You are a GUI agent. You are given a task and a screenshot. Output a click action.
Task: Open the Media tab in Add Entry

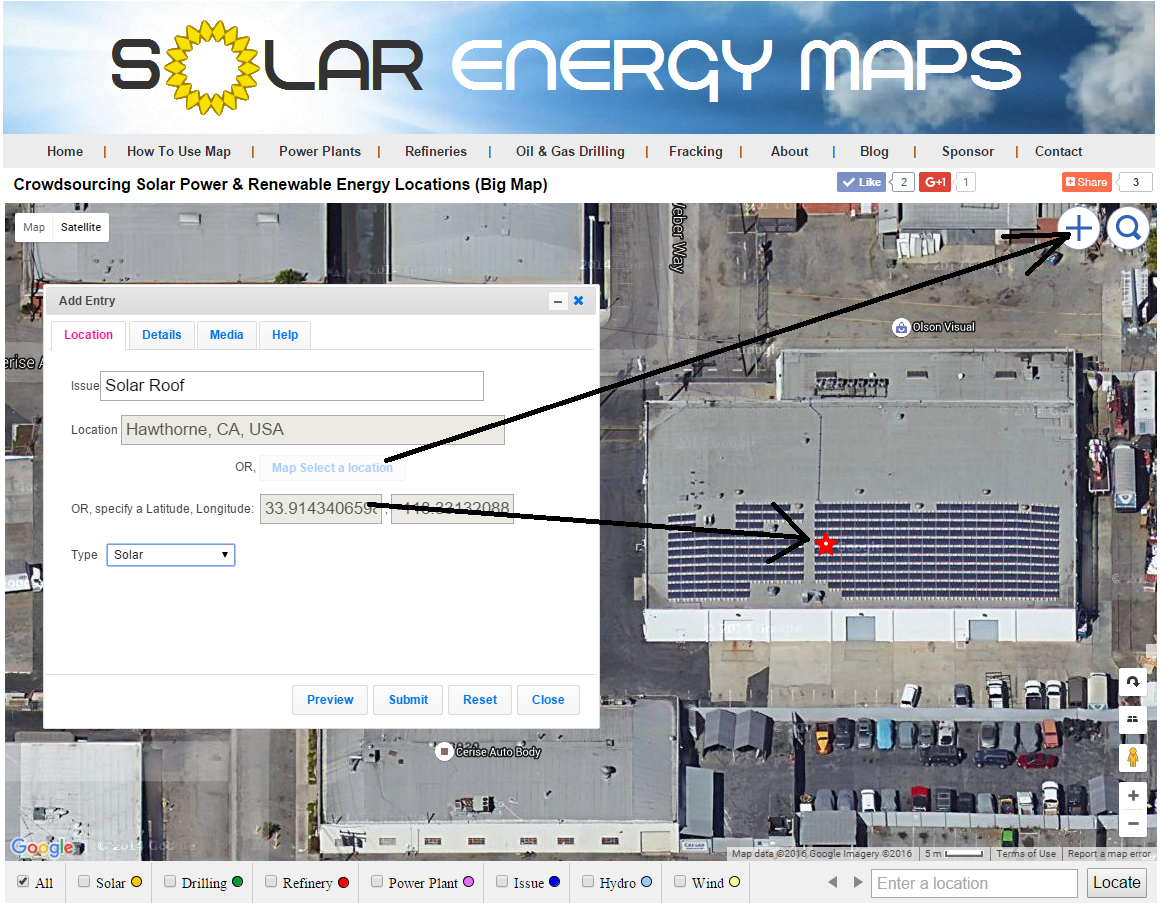point(227,335)
